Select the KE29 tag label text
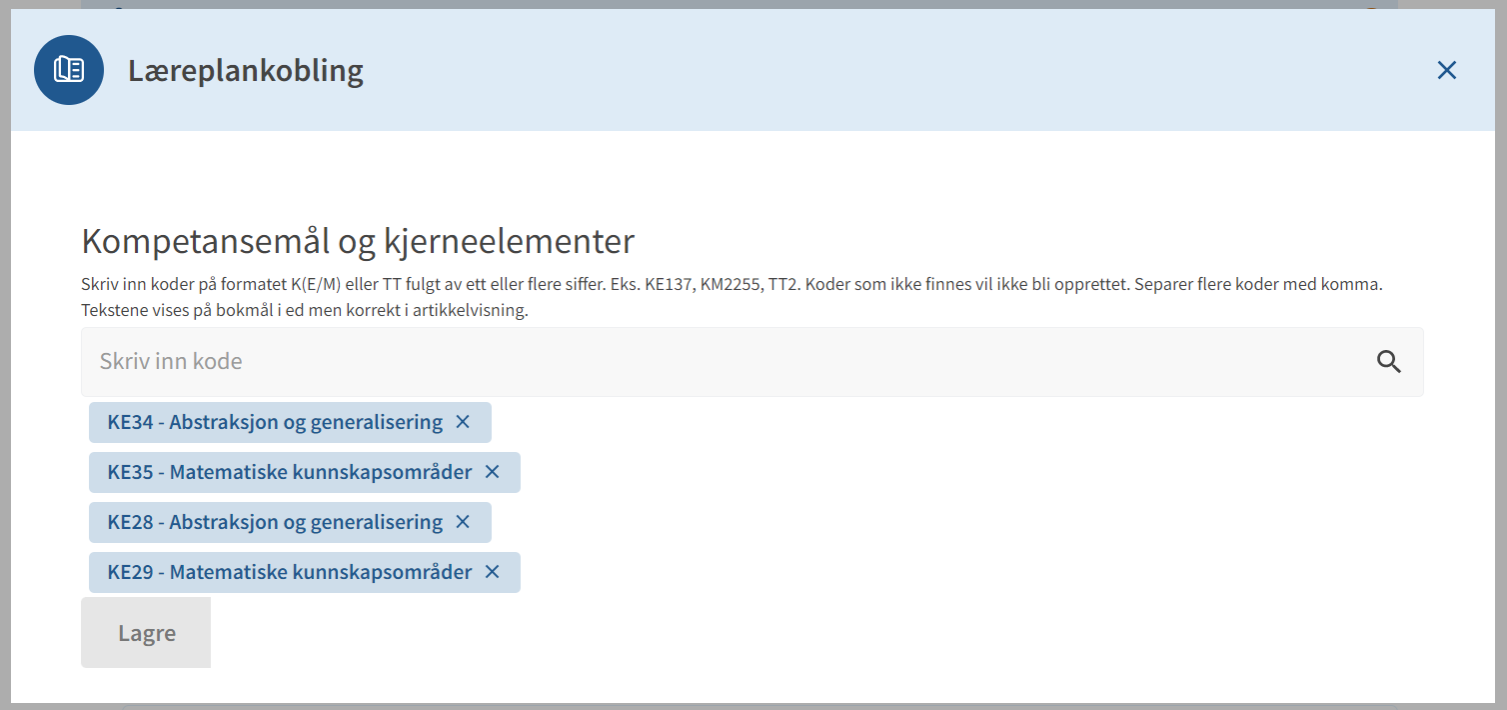Image resolution: width=1507 pixels, height=710 pixels. point(290,572)
